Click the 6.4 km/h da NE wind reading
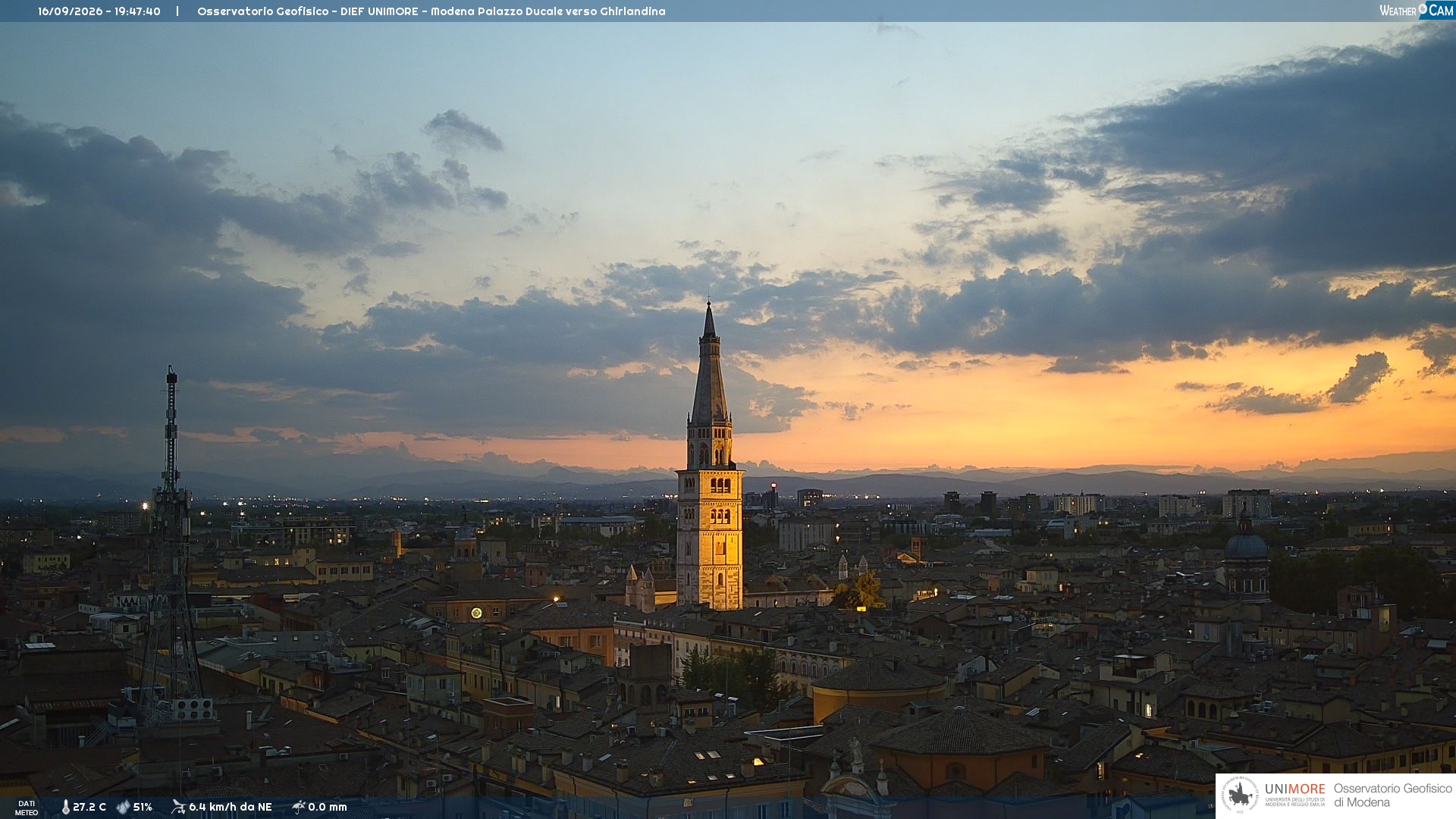The width and height of the screenshot is (1456, 819). pyautogui.click(x=231, y=807)
